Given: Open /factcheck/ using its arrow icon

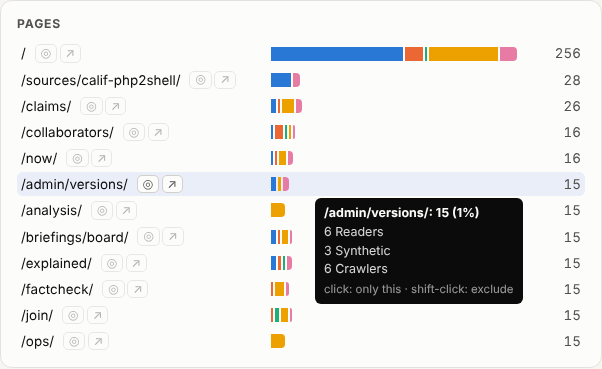Looking at the screenshot, I should click(137, 289).
